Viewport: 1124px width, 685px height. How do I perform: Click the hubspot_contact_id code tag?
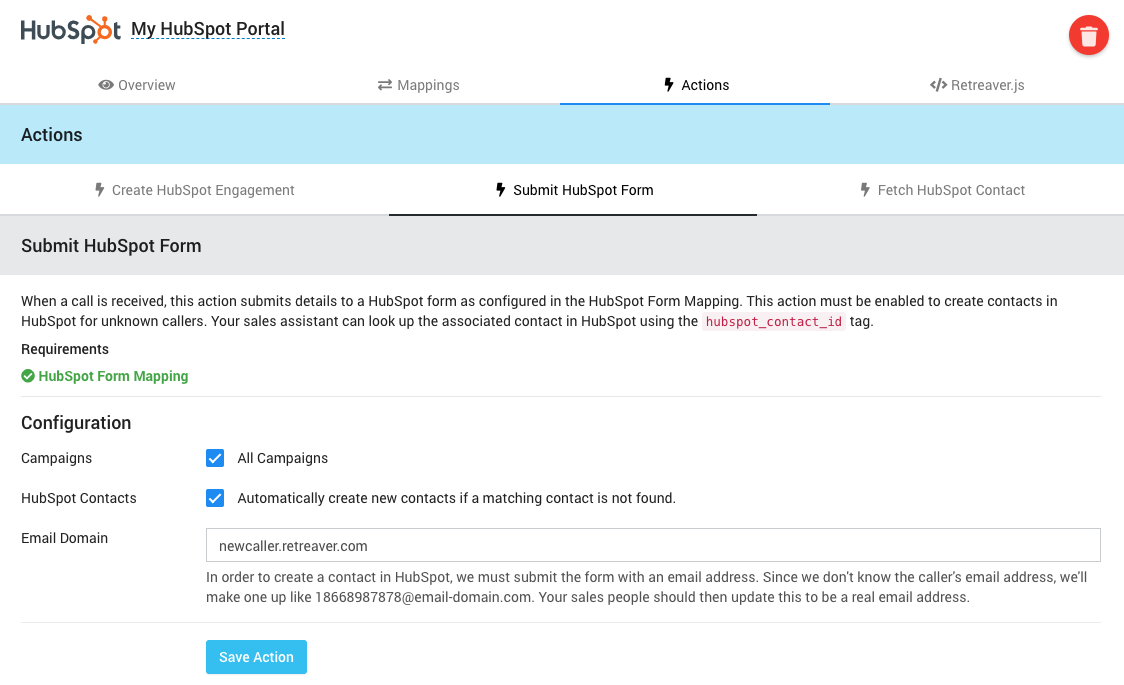coord(774,322)
